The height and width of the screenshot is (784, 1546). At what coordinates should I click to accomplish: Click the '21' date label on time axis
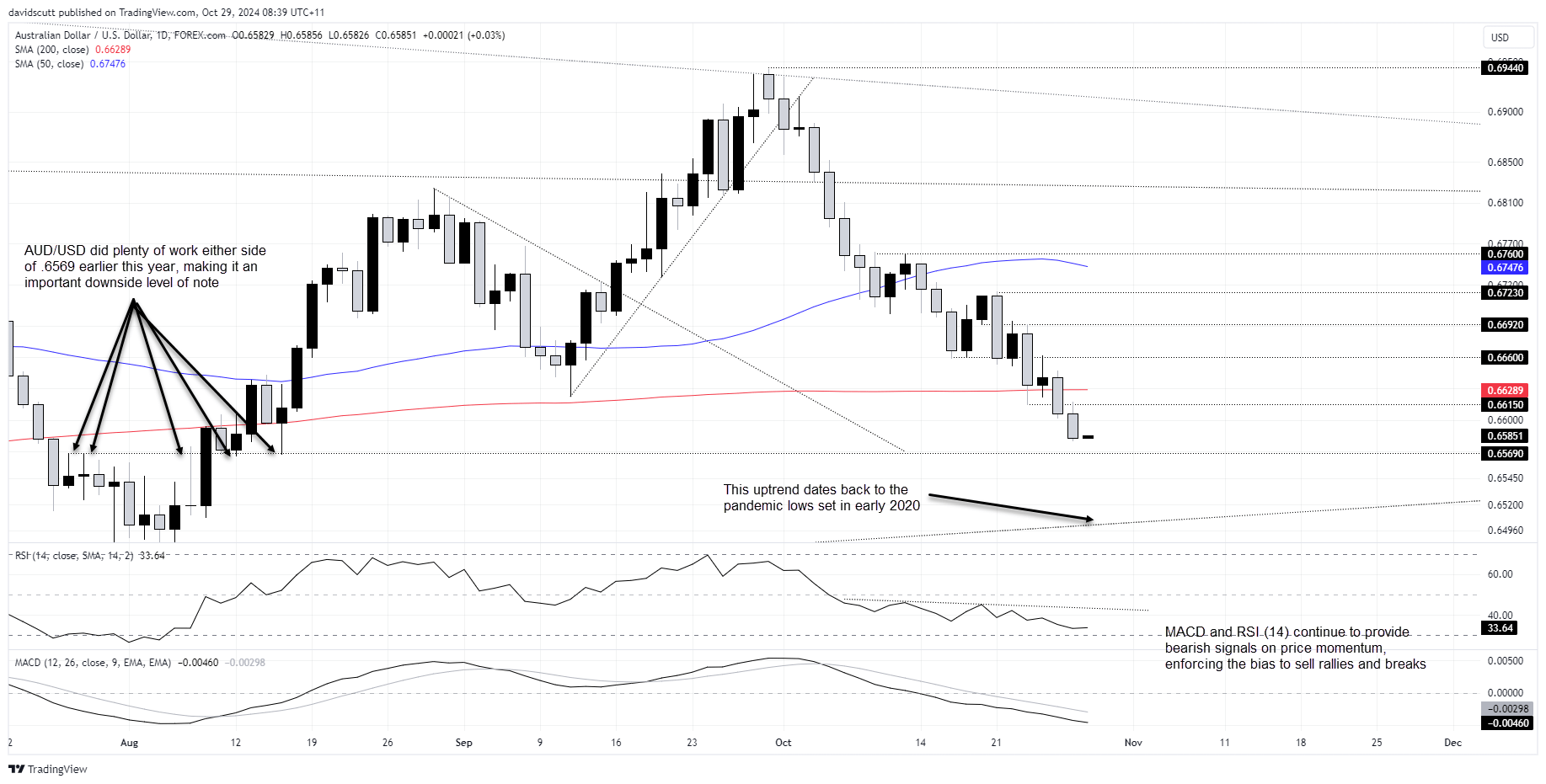click(x=996, y=743)
